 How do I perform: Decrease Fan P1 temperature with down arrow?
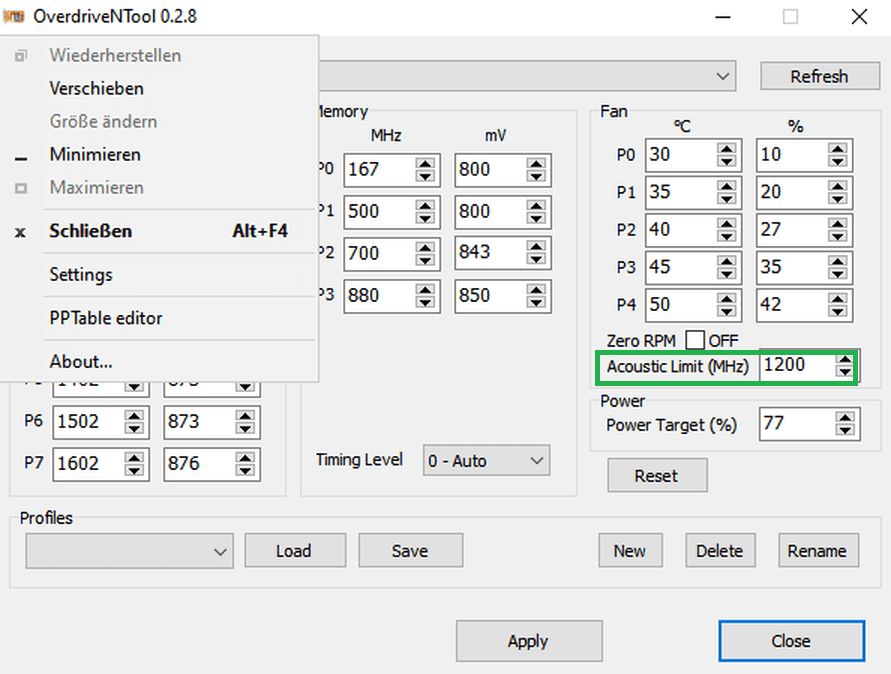[726, 199]
